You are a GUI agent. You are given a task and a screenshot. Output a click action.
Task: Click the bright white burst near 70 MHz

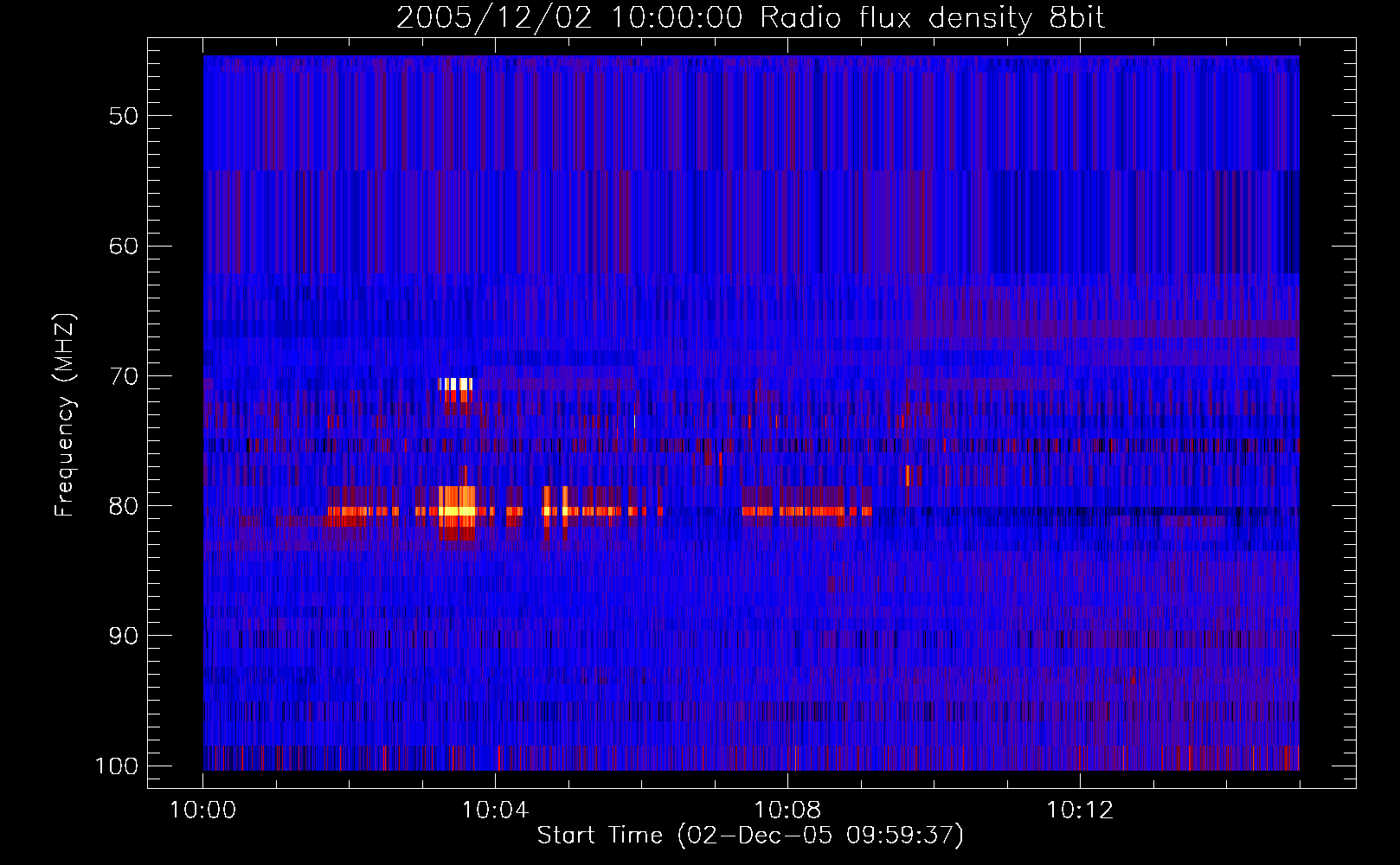[456, 384]
